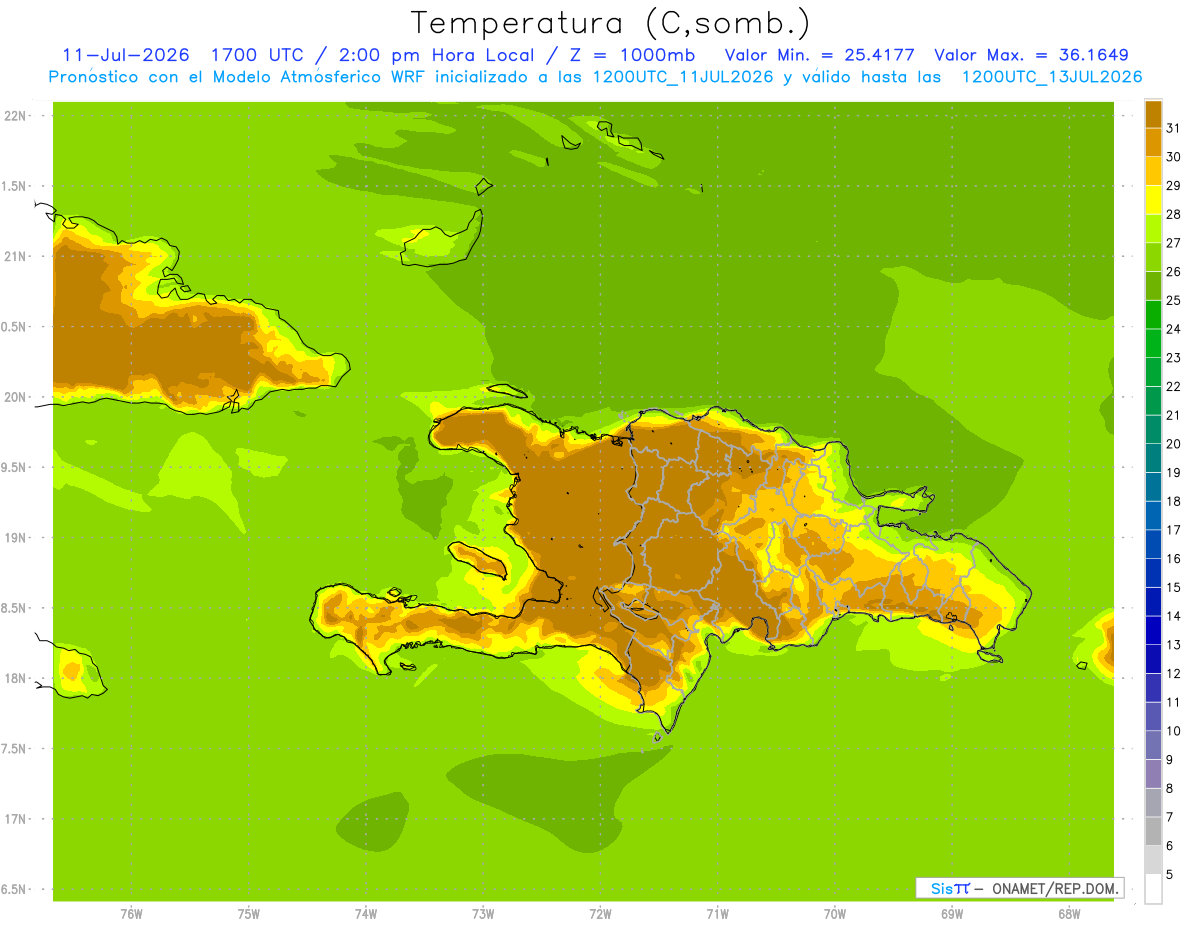Pick the legend color band between 25 and 26

[x=1153, y=286]
